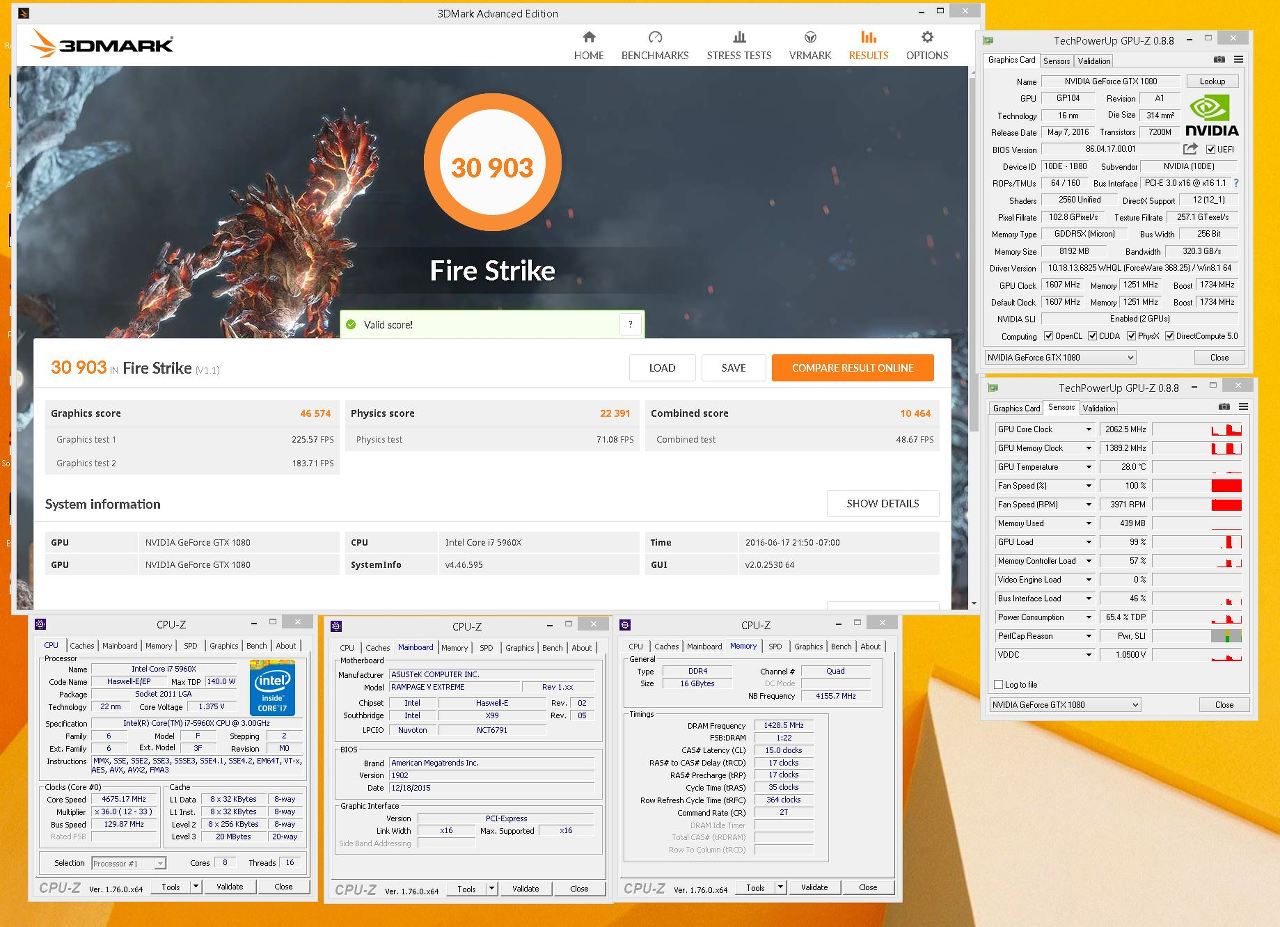Open the hamburger menu in GPU-Z Sensors window
Image resolution: width=1280 pixels, height=927 pixels.
[x=1243, y=407]
